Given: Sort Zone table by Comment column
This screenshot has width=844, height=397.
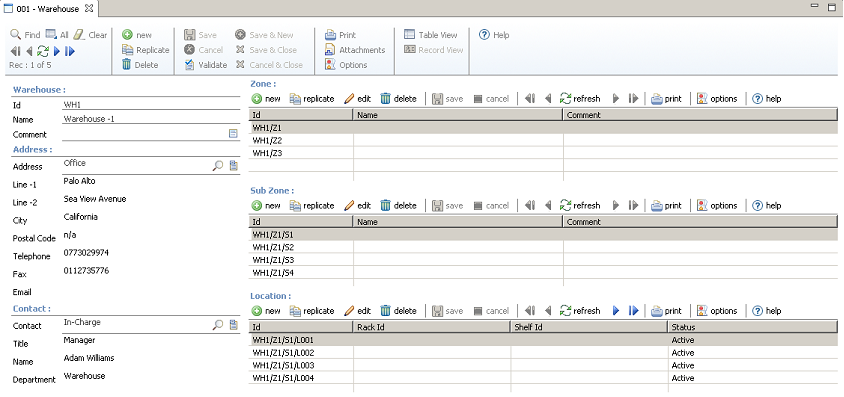Looking at the screenshot, I should pos(701,115).
